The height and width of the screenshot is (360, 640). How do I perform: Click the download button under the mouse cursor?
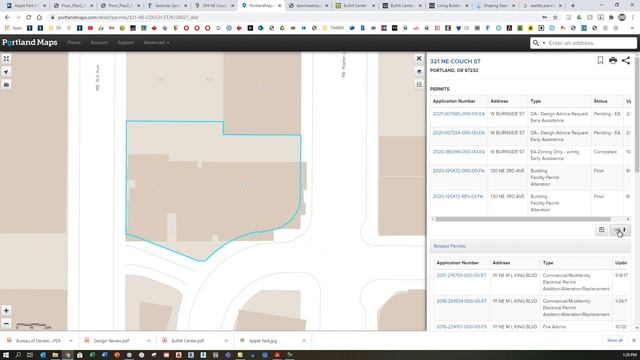pos(620,230)
